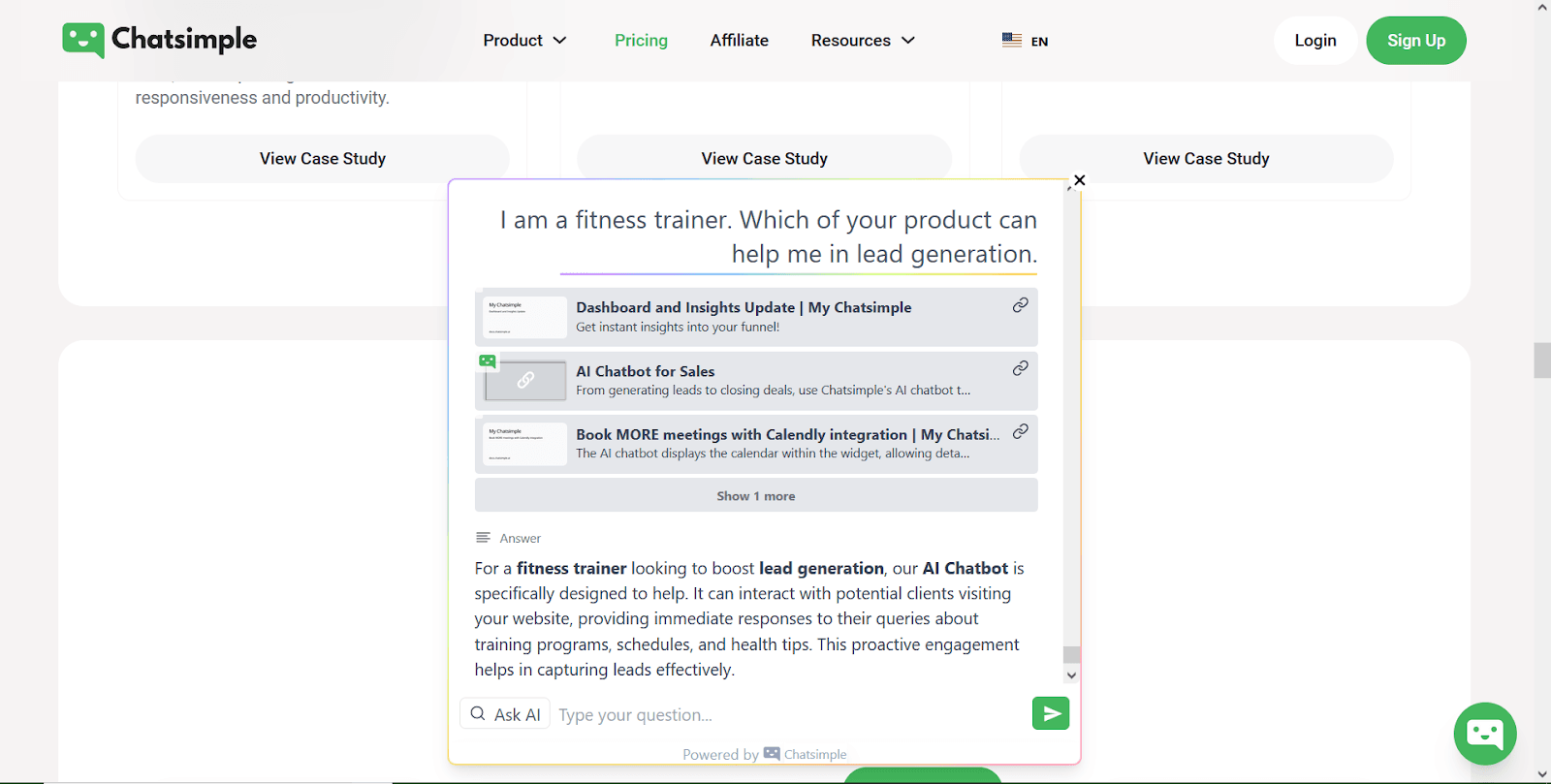Open the Affiliate page
Image resolution: width=1551 pixels, height=784 pixels.
tap(739, 41)
